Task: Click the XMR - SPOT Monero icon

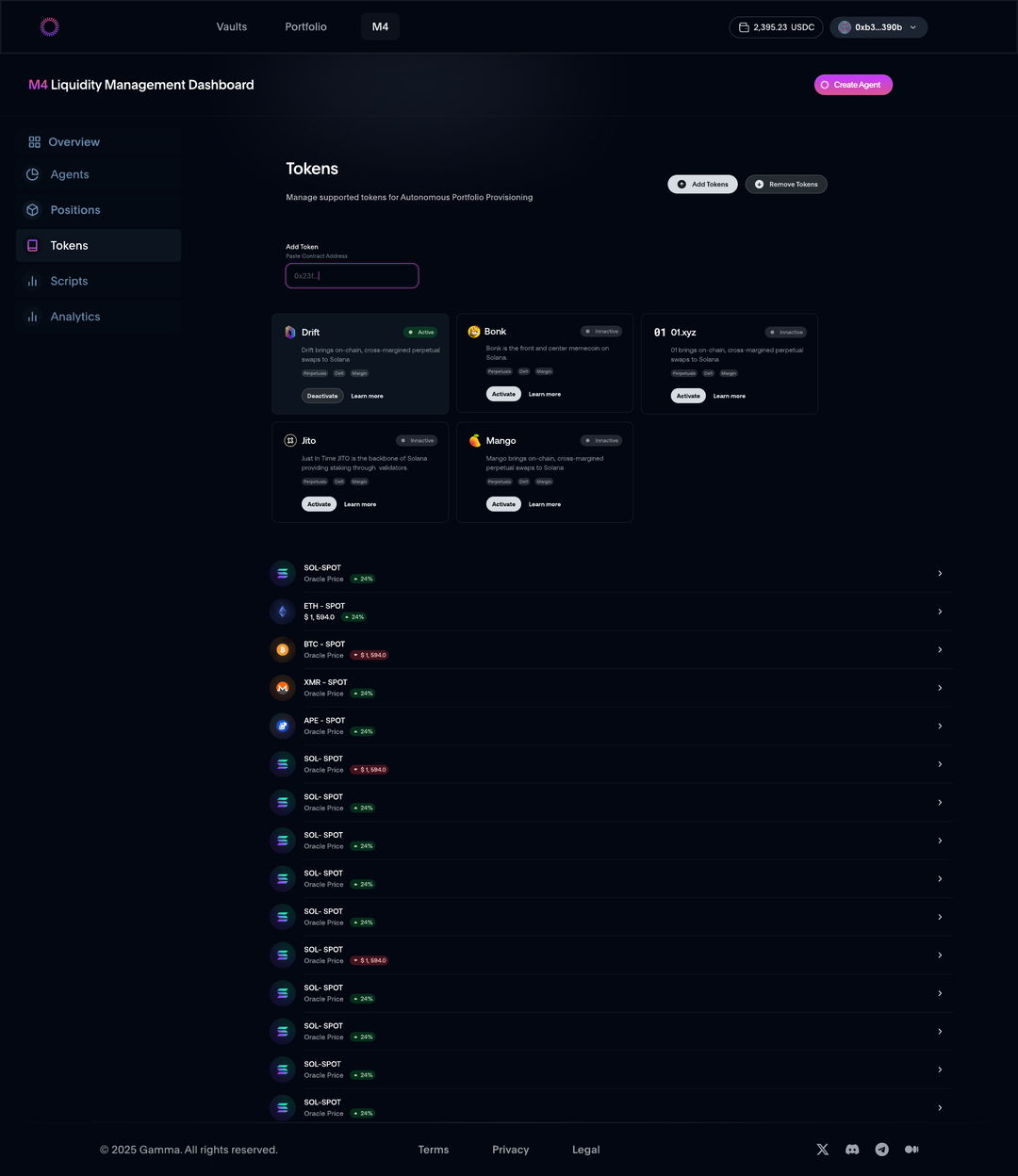Action: tap(282, 688)
